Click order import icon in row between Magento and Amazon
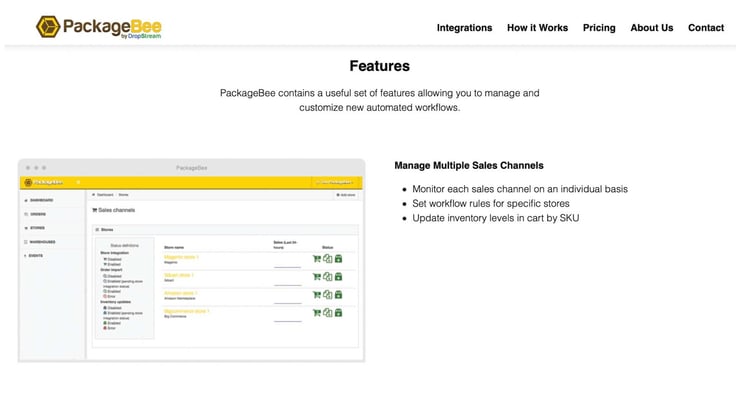The image size is (736, 414). coord(328,277)
